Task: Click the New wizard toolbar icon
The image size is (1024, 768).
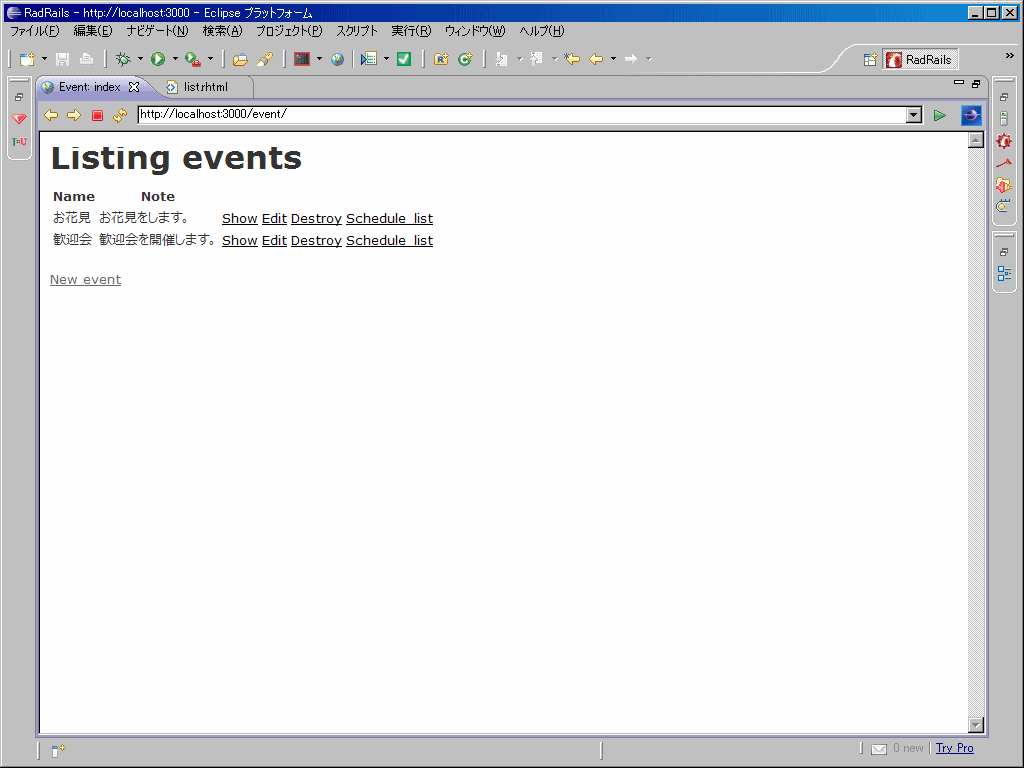Action: pyautogui.click(x=27, y=59)
